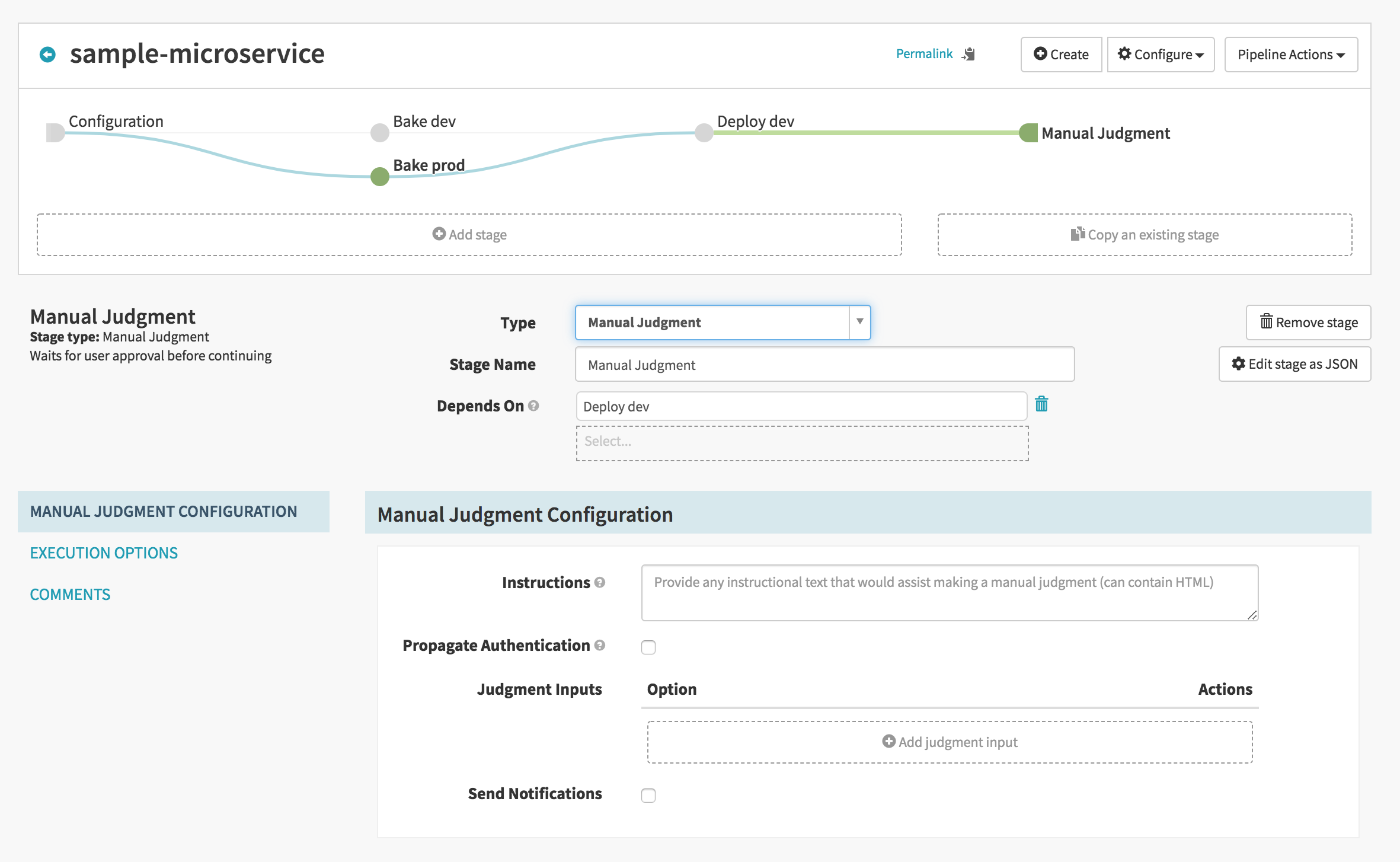This screenshot has width=1400, height=862.
Task: Click Edit stage as JSON button
Action: coord(1294,364)
